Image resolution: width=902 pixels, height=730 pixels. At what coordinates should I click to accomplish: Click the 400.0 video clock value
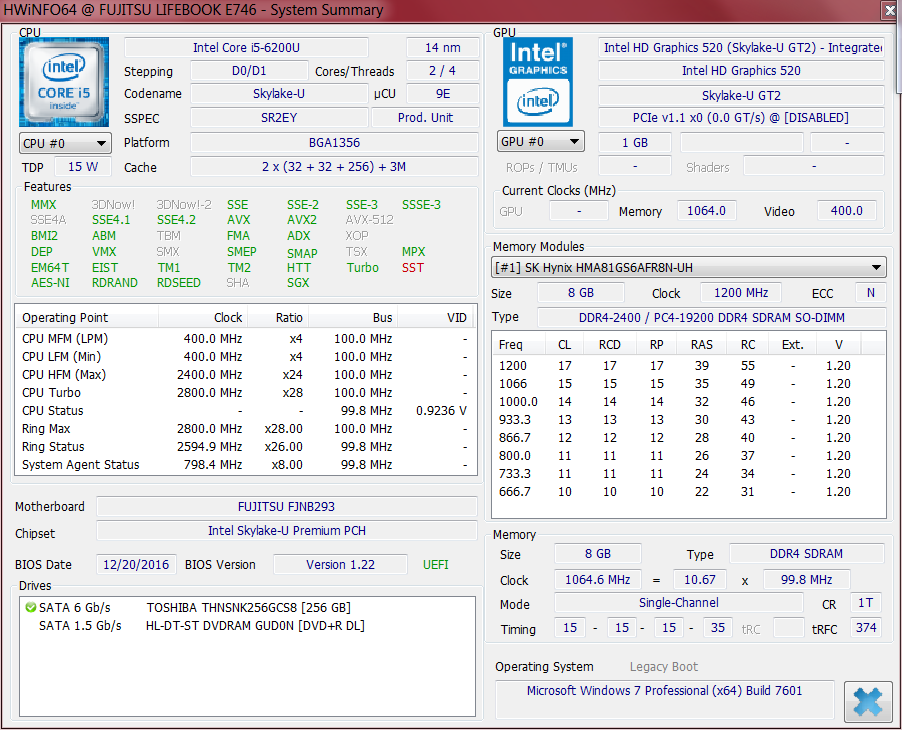pyautogui.click(x=847, y=211)
